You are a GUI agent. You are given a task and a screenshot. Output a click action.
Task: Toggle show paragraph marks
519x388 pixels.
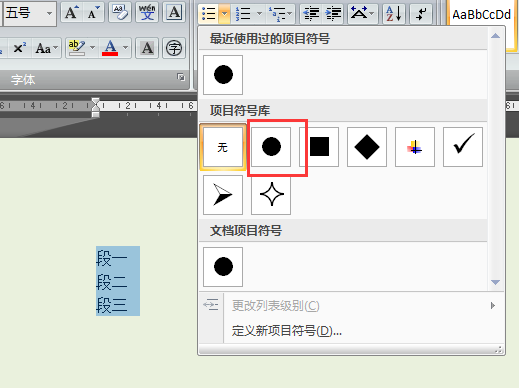pos(421,14)
